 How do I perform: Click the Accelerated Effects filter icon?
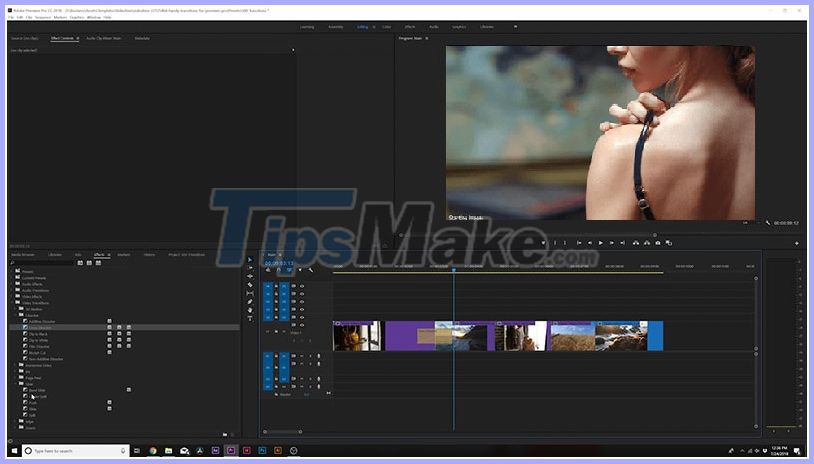tap(80, 263)
